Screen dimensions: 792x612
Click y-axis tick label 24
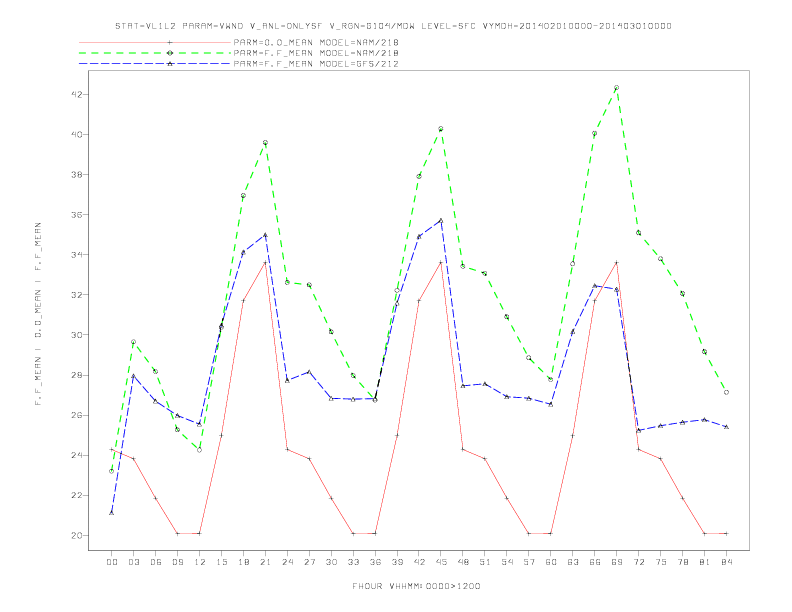click(x=77, y=455)
